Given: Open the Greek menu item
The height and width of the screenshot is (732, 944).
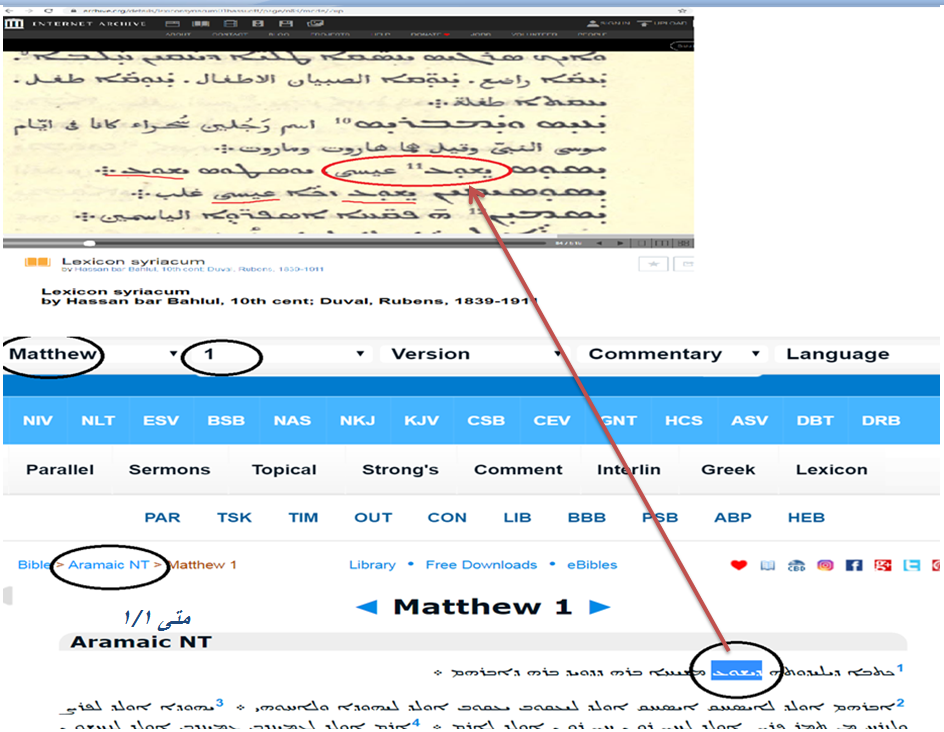Looking at the screenshot, I should (728, 470).
